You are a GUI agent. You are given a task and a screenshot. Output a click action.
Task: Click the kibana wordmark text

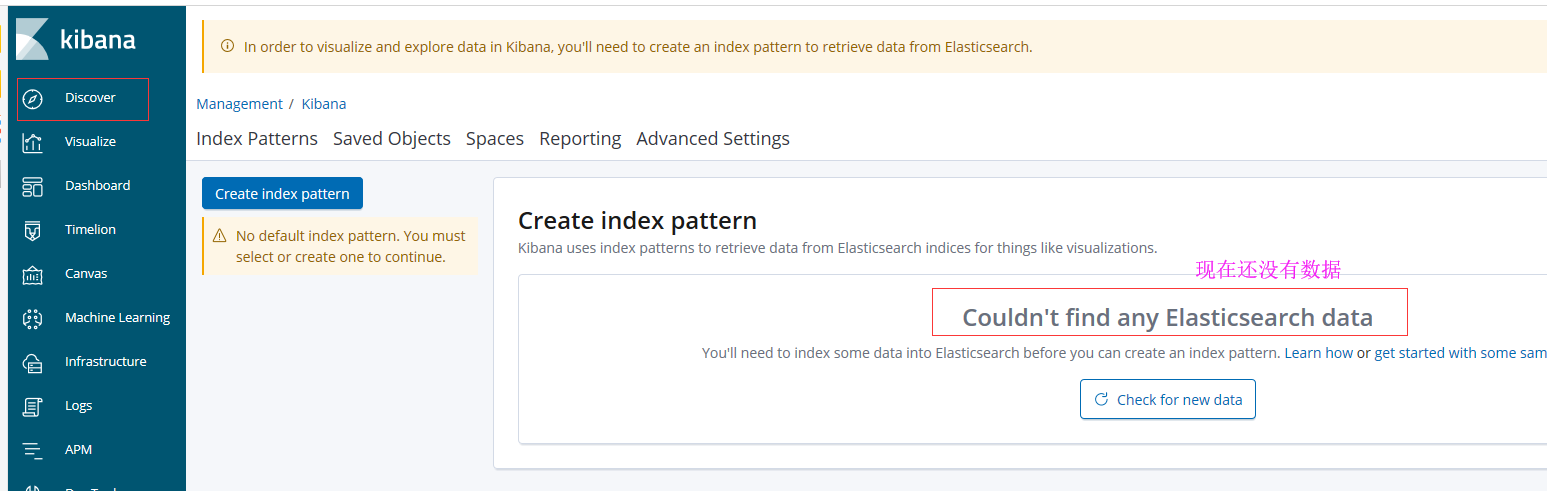tap(97, 40)
